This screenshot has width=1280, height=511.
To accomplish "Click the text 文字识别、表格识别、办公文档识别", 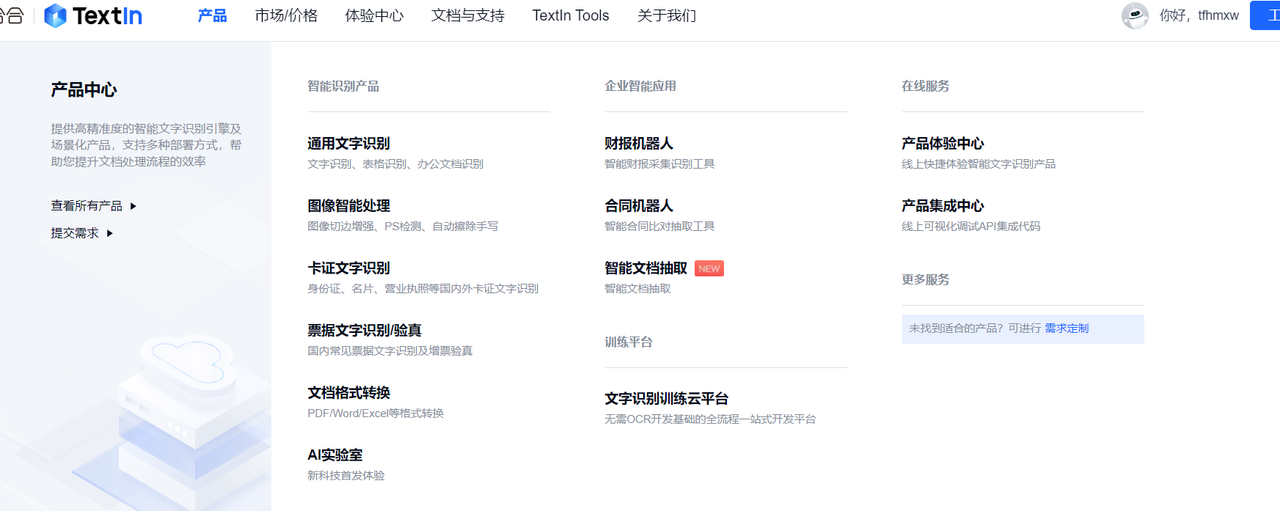I will (x=396, y=164).
